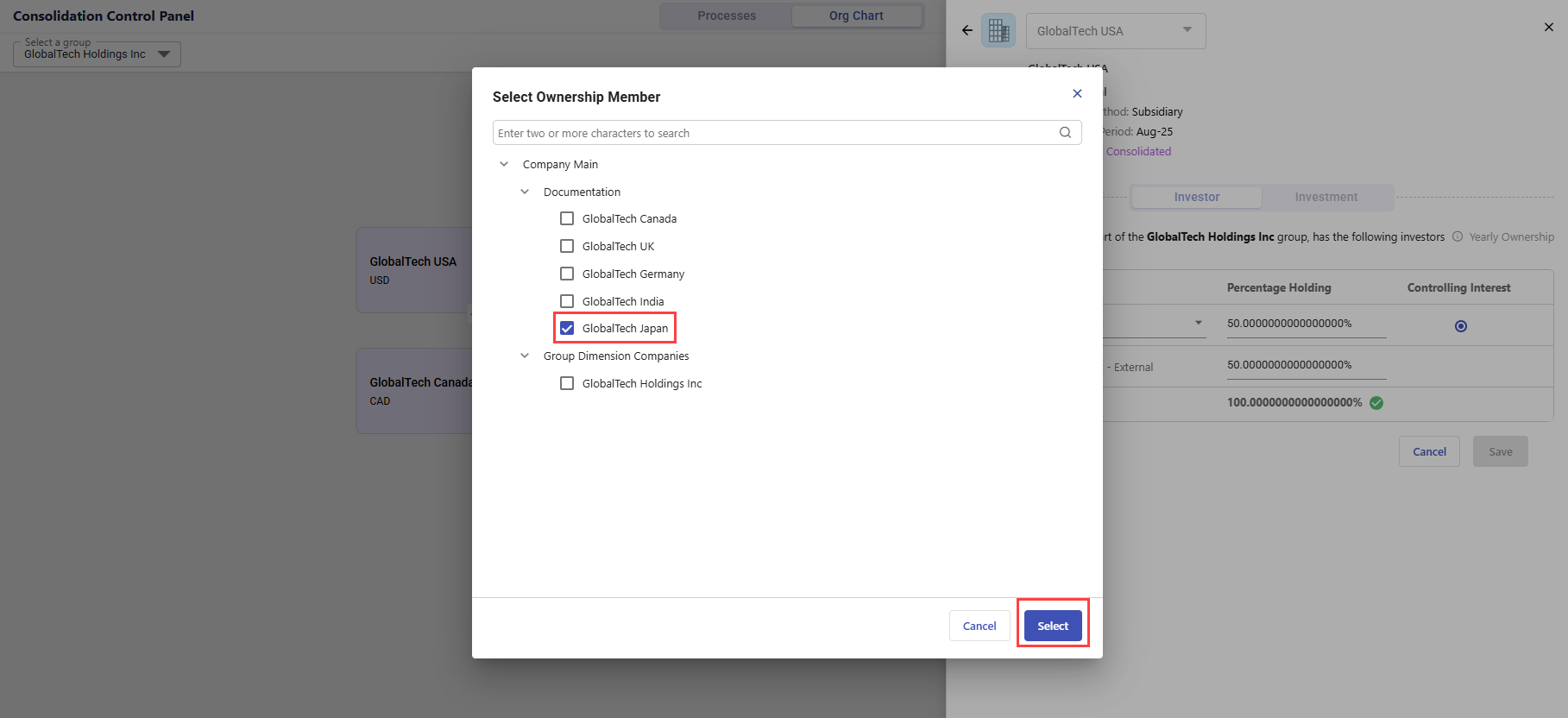1568x718 pixels.
Task: Click the search magnifier icon in dialog
Action: click(1065, 133)
